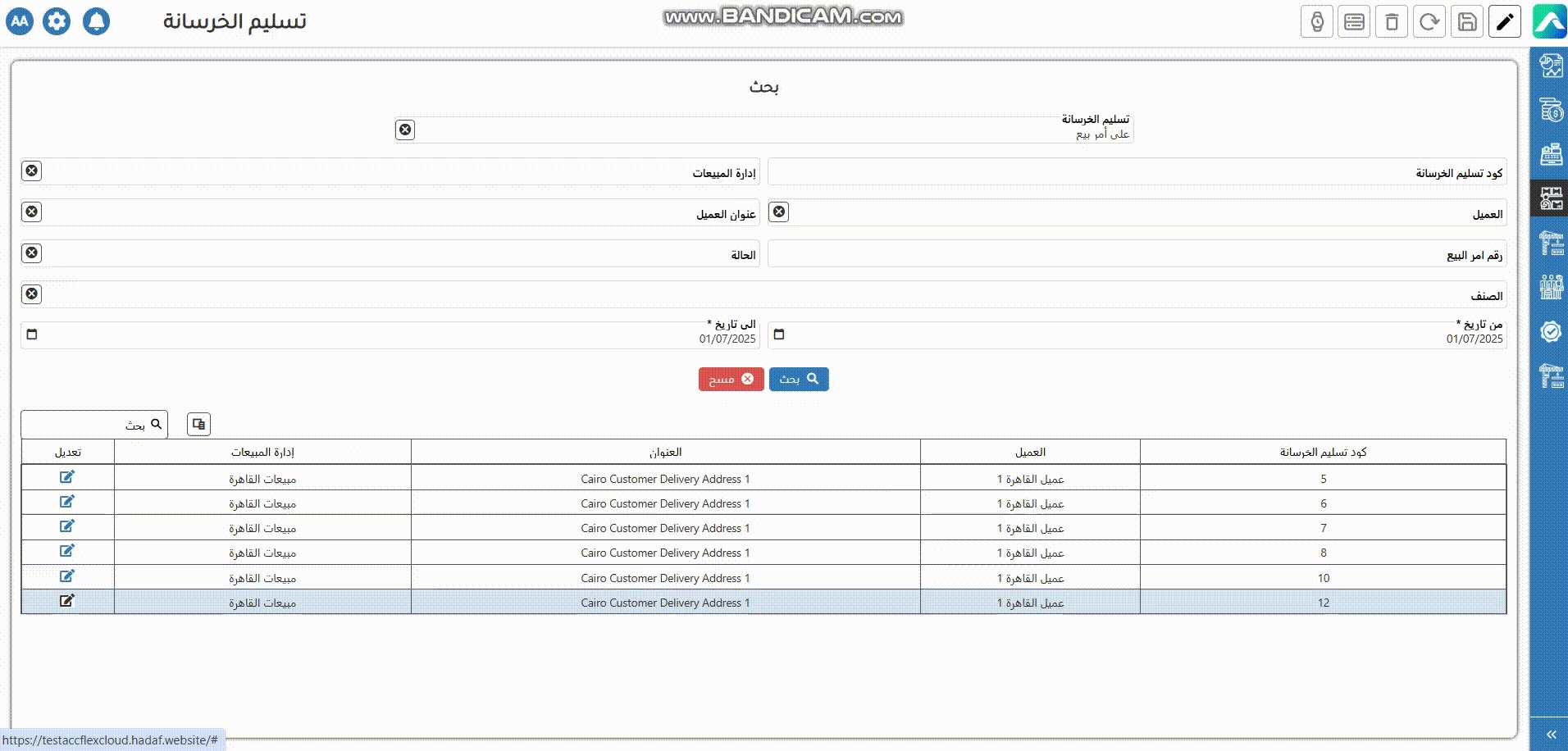Click the save (floppy disk) toolbar icon
Viewport: 1568px width, 751px height.
[1467, 21]
